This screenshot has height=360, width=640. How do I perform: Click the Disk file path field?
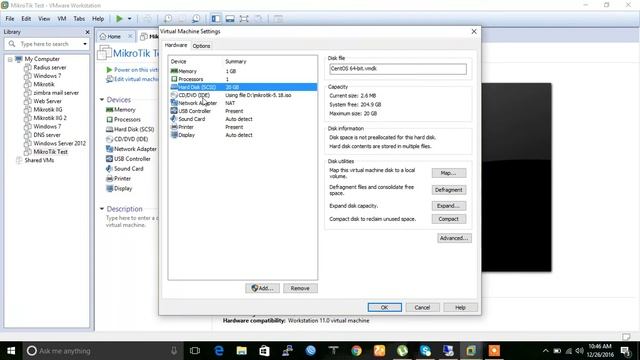point(398,69)
